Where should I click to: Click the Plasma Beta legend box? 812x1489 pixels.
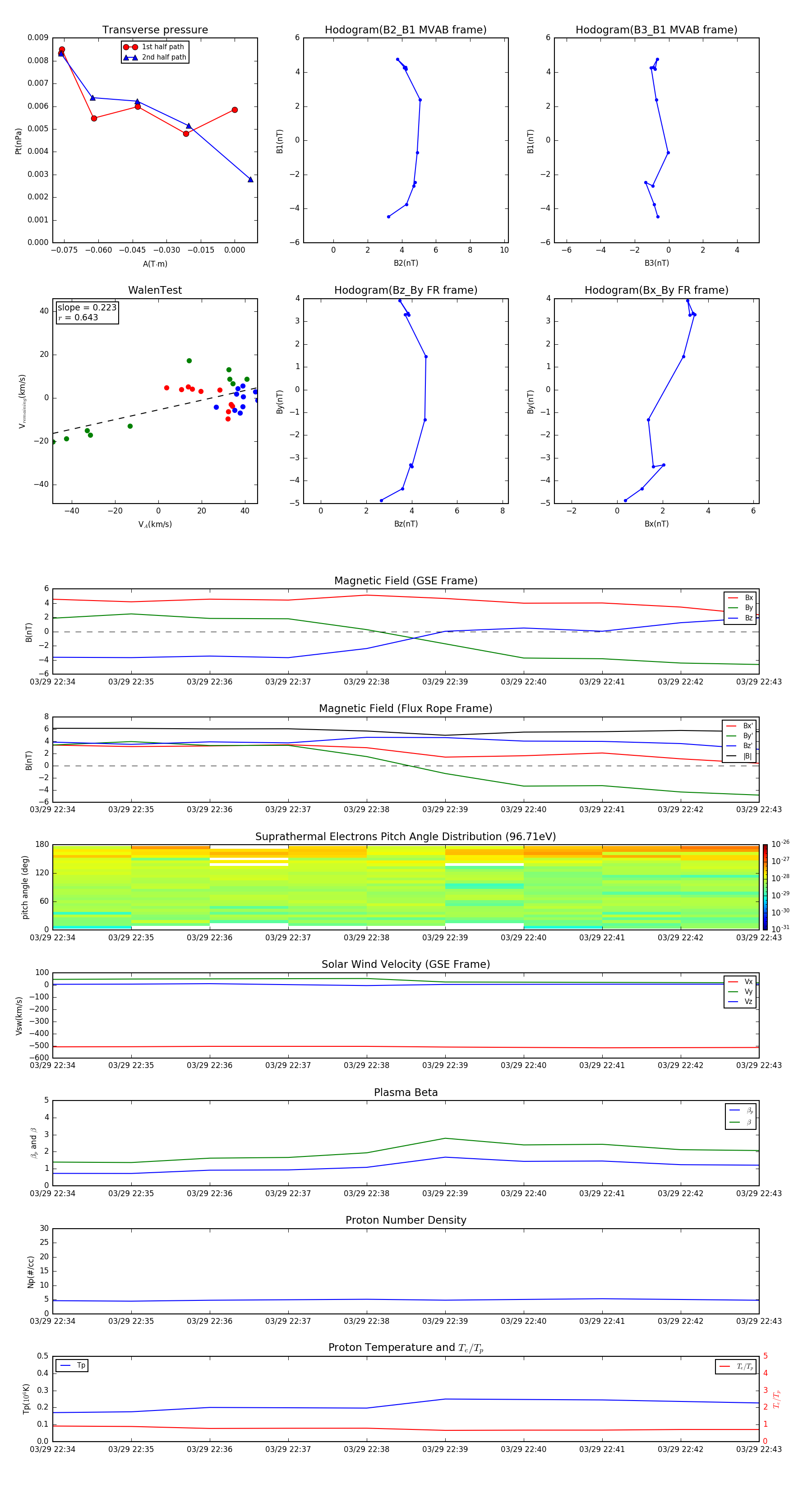point(740,1116)
